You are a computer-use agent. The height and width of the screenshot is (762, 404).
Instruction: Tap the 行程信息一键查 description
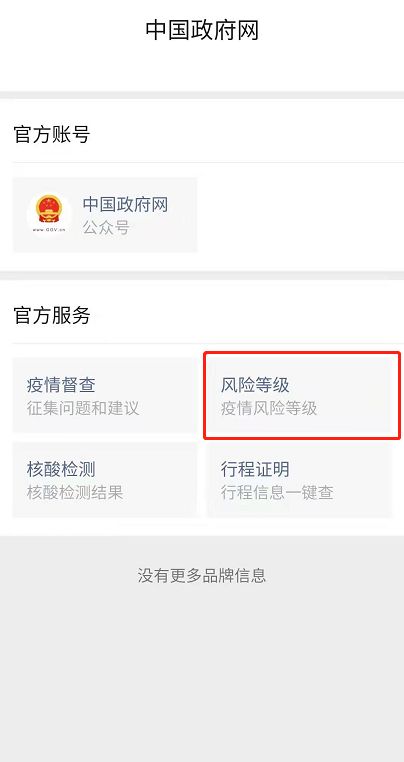[x=277, y=493]
